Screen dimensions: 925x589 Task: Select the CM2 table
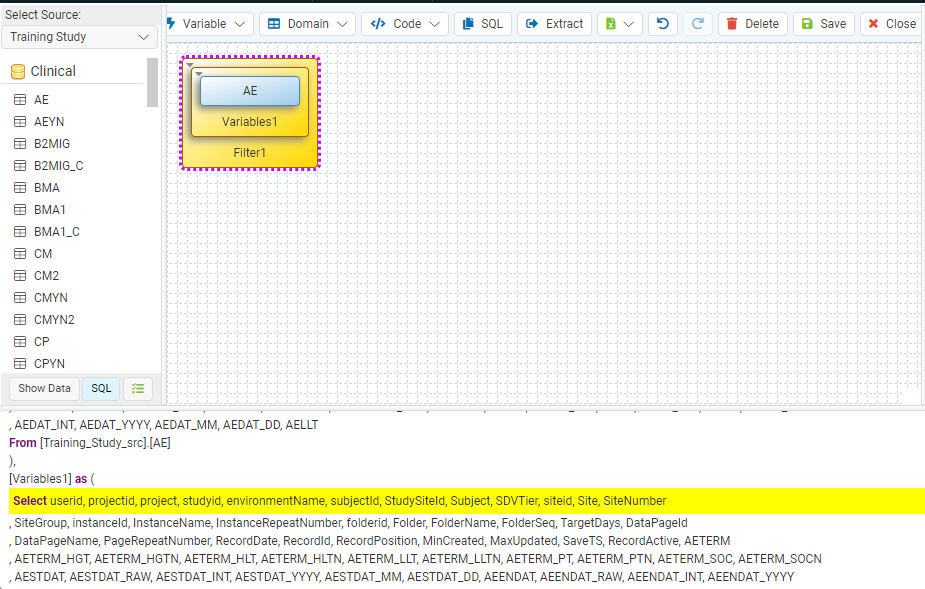47,276
